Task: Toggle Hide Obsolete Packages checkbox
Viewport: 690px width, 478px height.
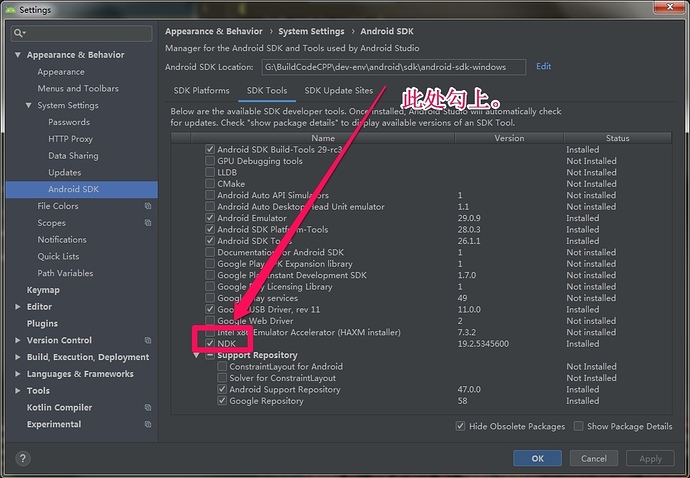Action: click(460, 426)
